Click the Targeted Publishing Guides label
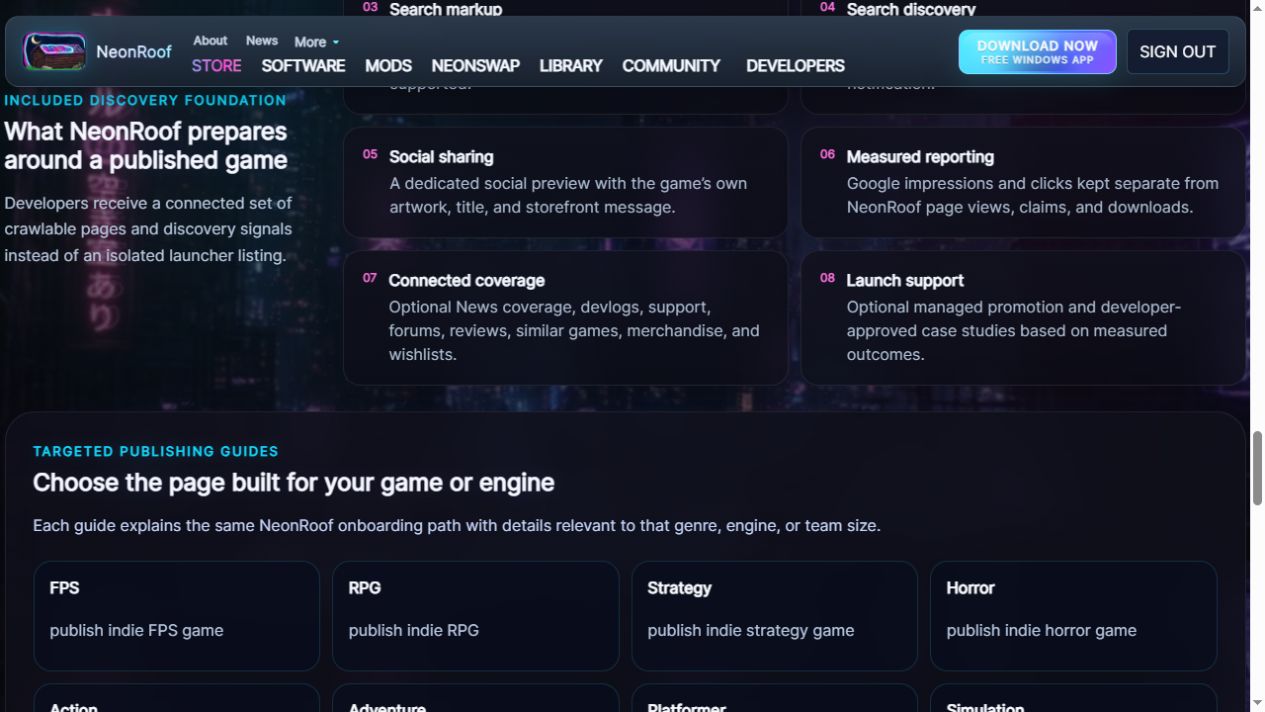 pos(156,452)
